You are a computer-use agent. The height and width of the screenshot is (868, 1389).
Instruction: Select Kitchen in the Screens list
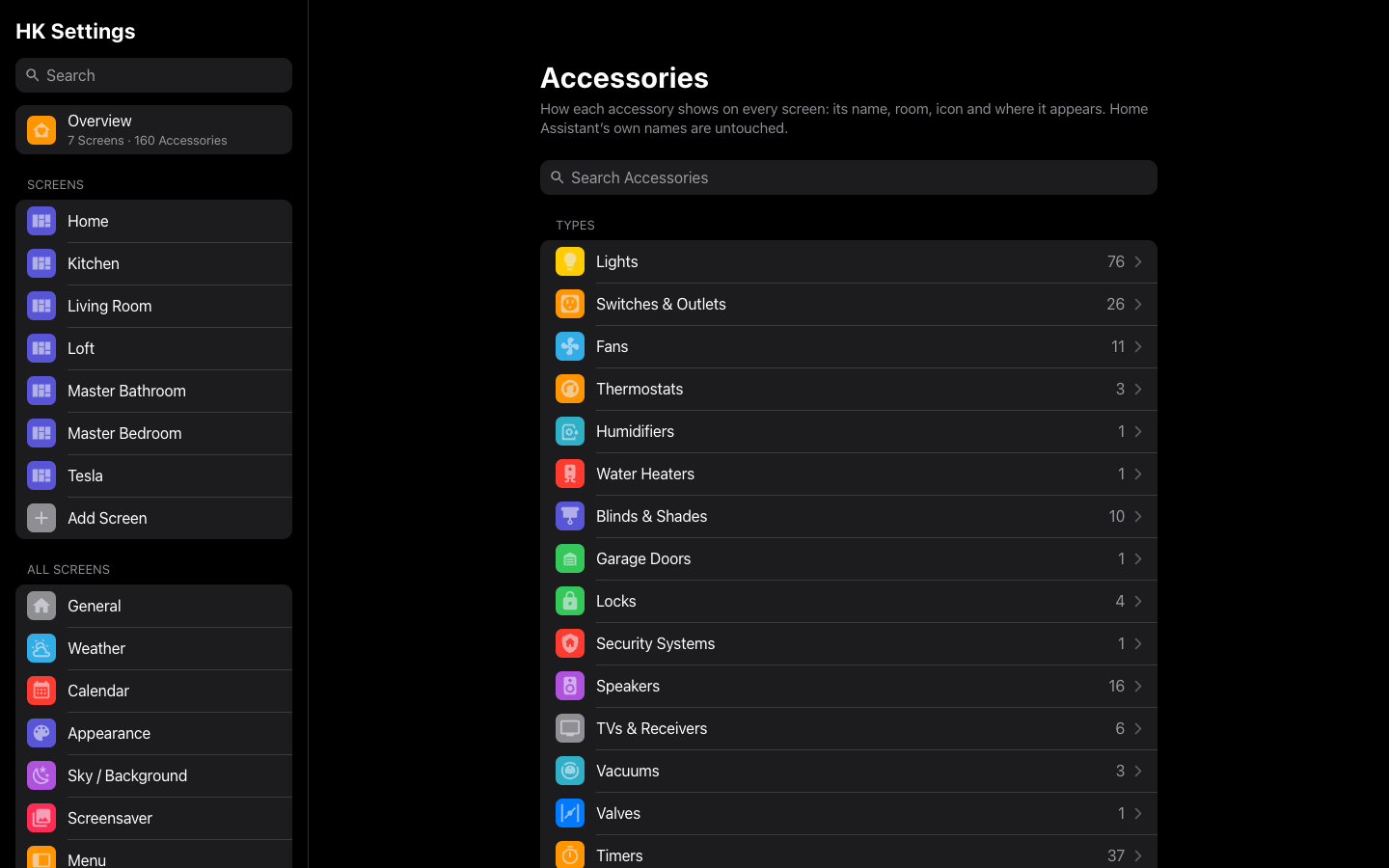pyautogui.click(x=153, y=263)
